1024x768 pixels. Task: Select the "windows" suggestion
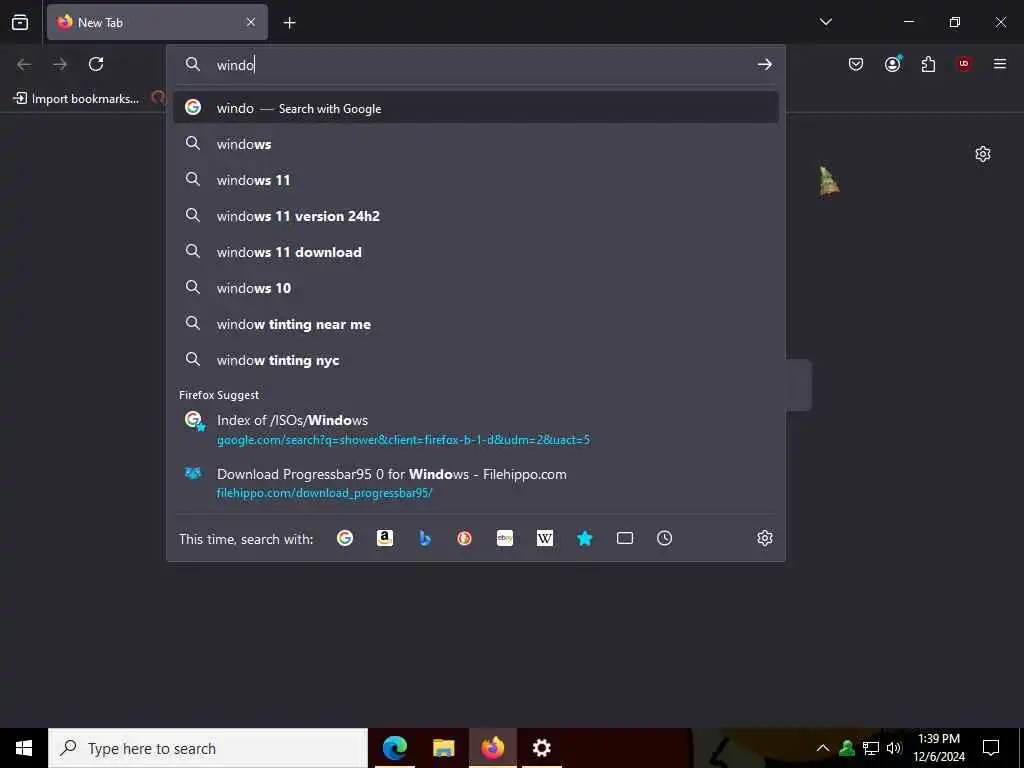coord(475,144)
